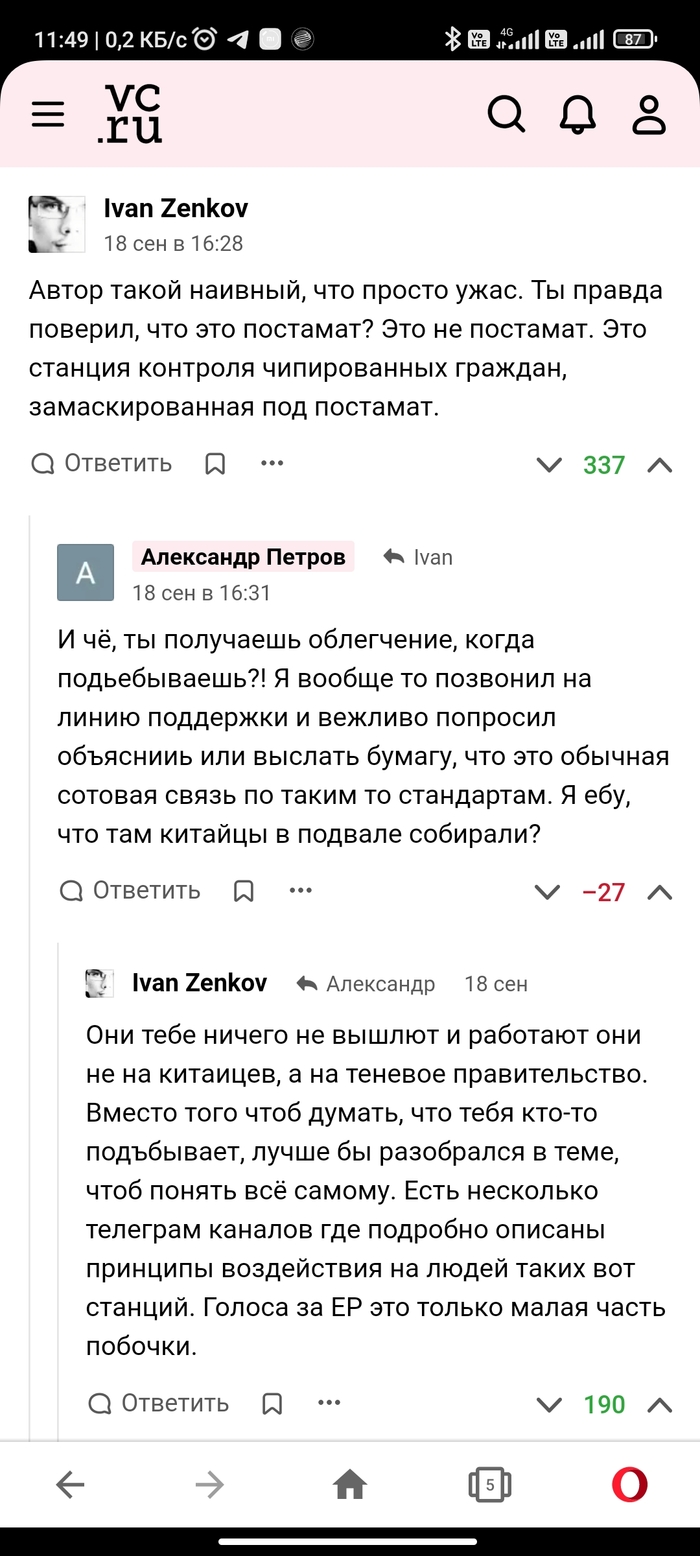This screenshot has width=700, height=1556.
Task: Bookmark the last Ivan Zenkov reply
Action: (x=272, y=1404)
